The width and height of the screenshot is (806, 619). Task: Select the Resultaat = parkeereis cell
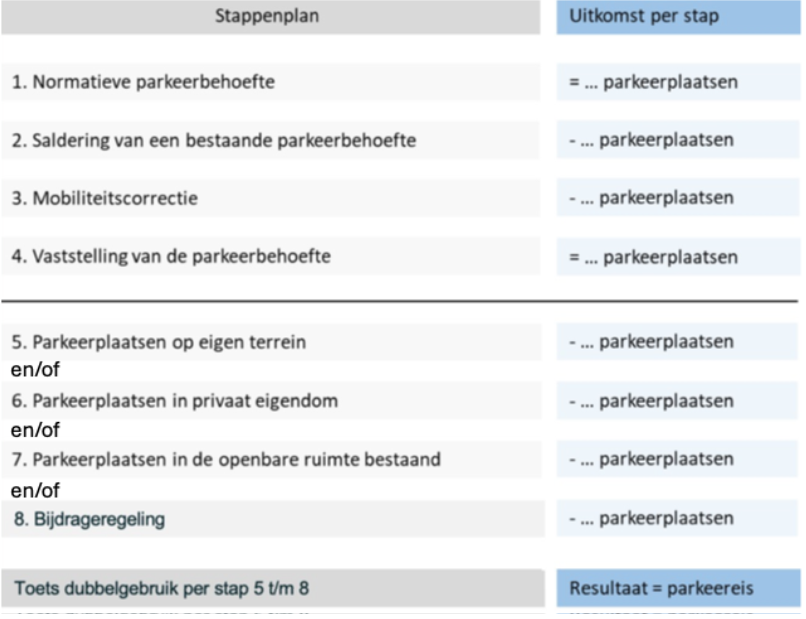pyautogui.click(x=679, y=588)
